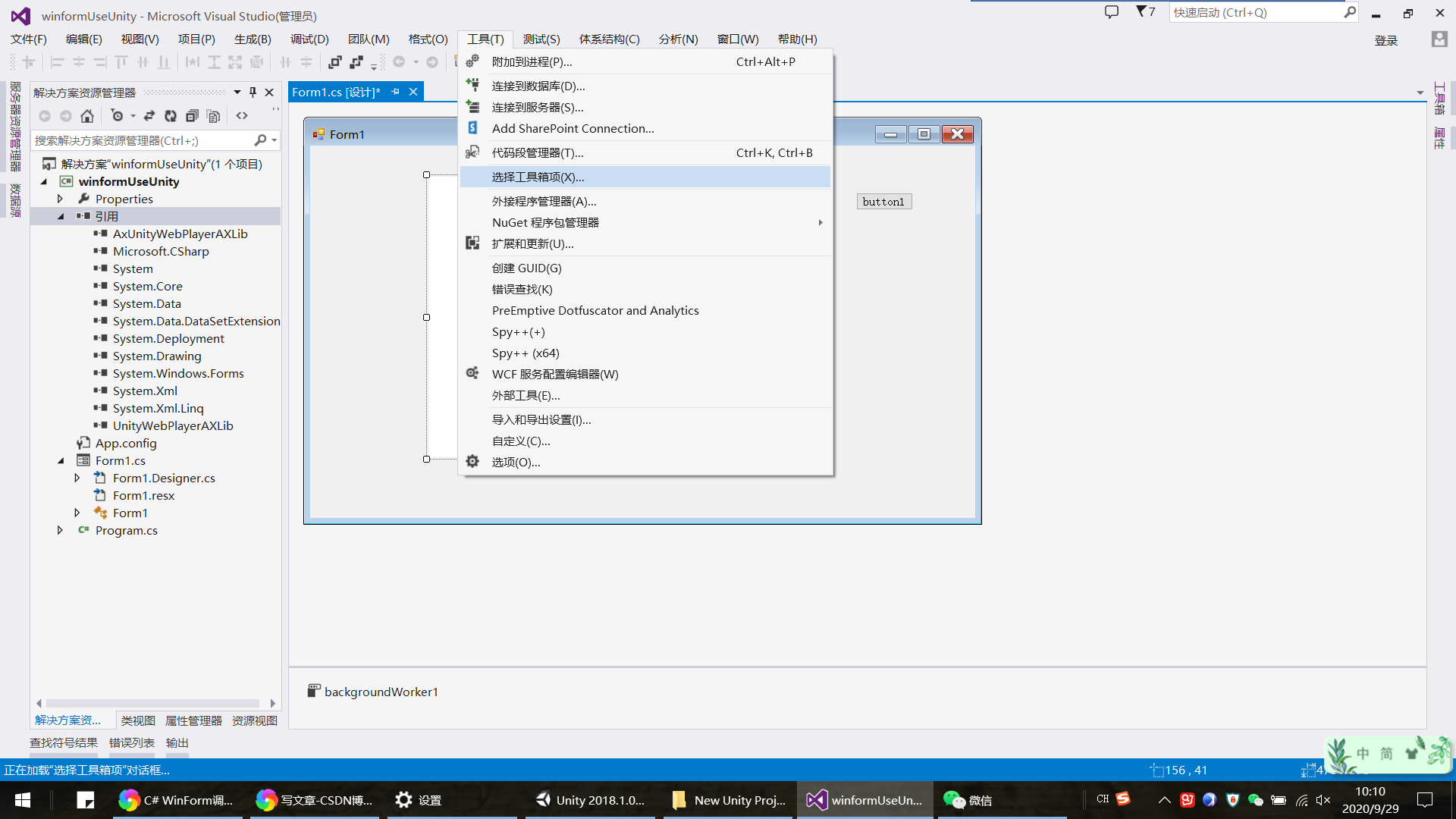Click the notifications flag icon showing 7
The width and height of the screenshot is (1456, 819).
pos(1145,12)
